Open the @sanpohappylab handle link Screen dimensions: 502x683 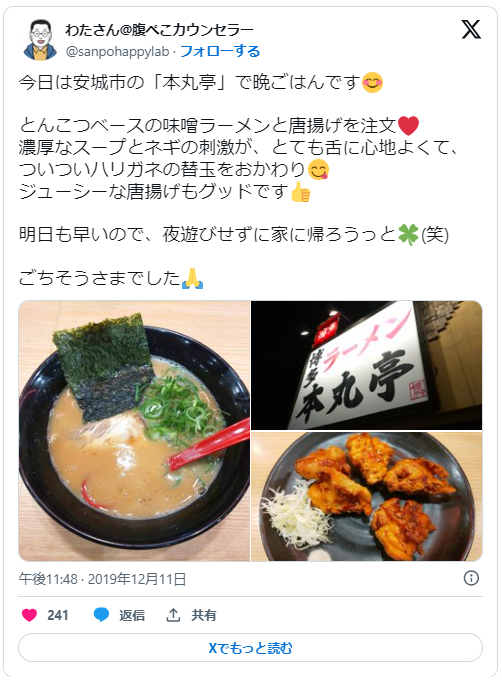(117, 52)
